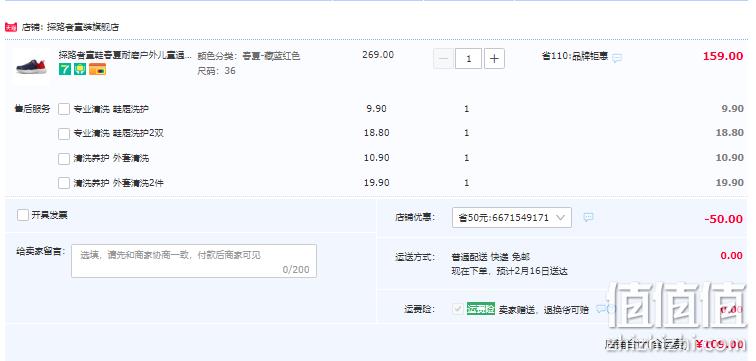Open the shoe product thumbnail
The image size is (756, 361).
(30, 67)
